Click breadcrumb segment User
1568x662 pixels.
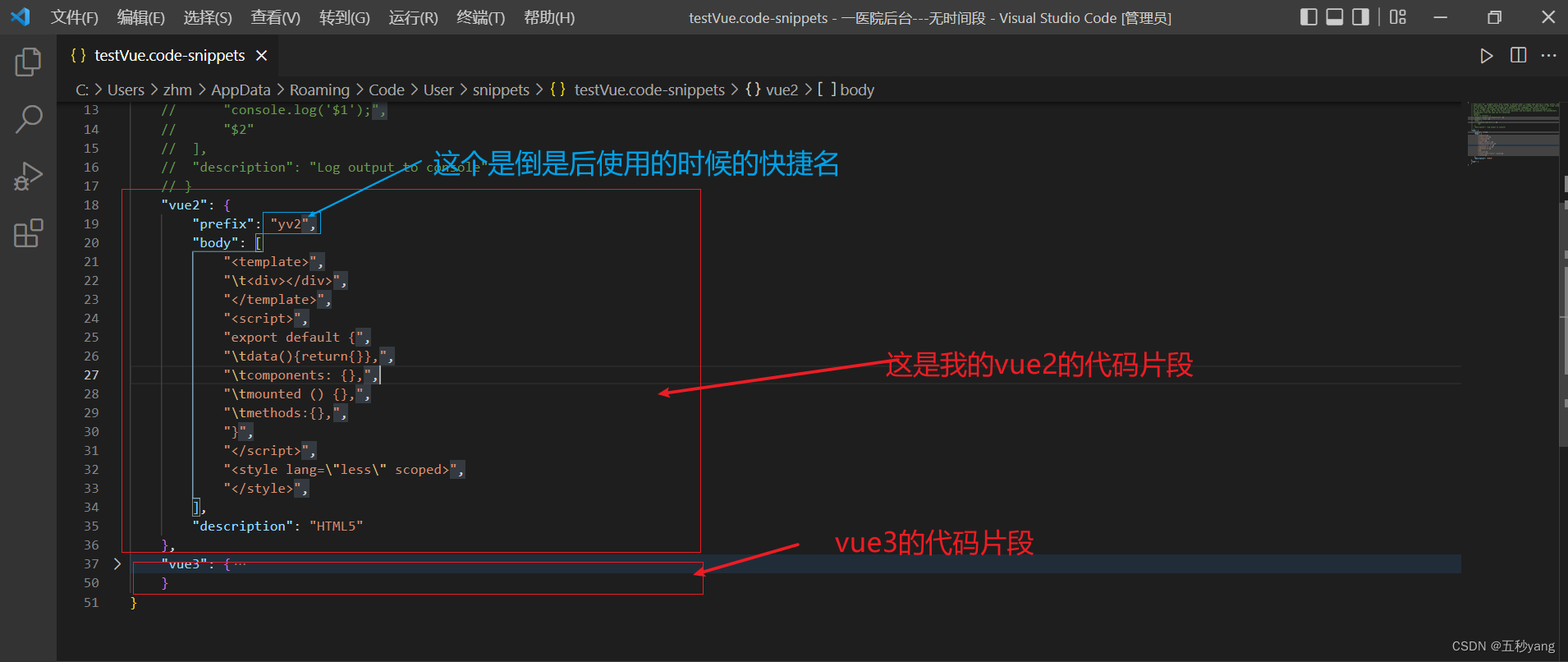tap(438, 90)
